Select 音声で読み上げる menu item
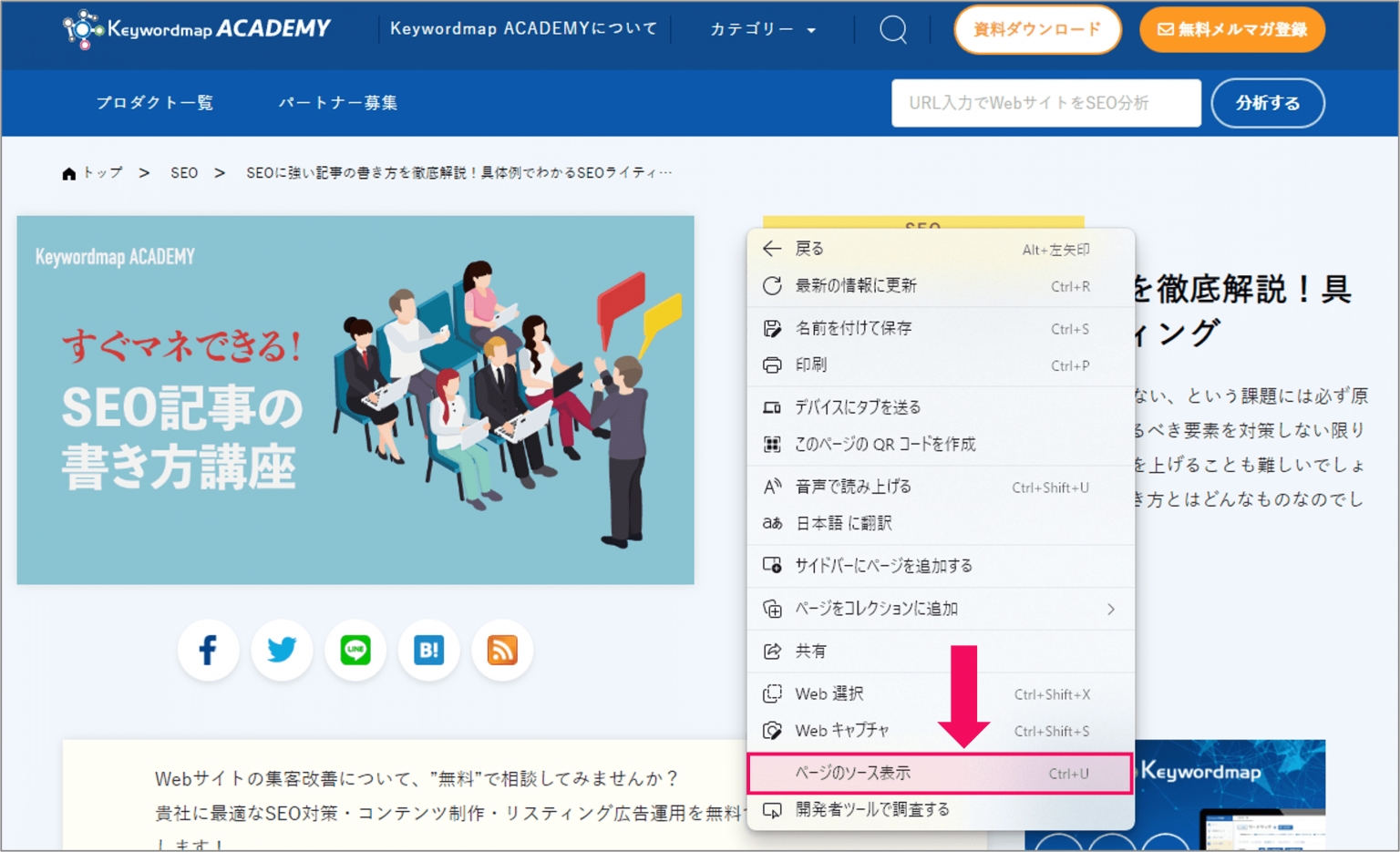1400x852 pixels. (941, 487)
